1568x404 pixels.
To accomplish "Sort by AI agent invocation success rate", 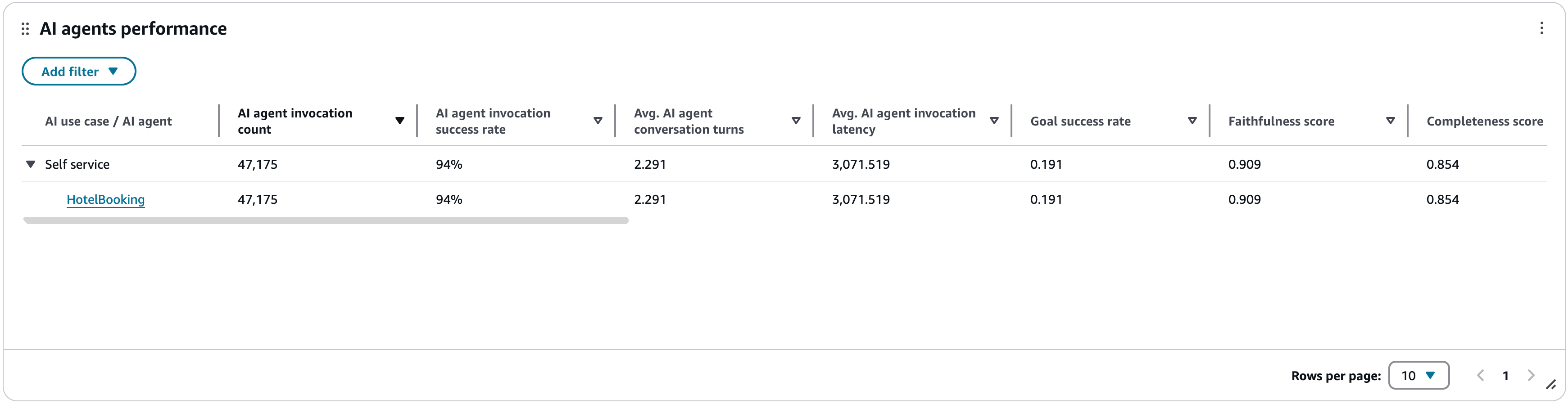I will click(x=598, y=121).
